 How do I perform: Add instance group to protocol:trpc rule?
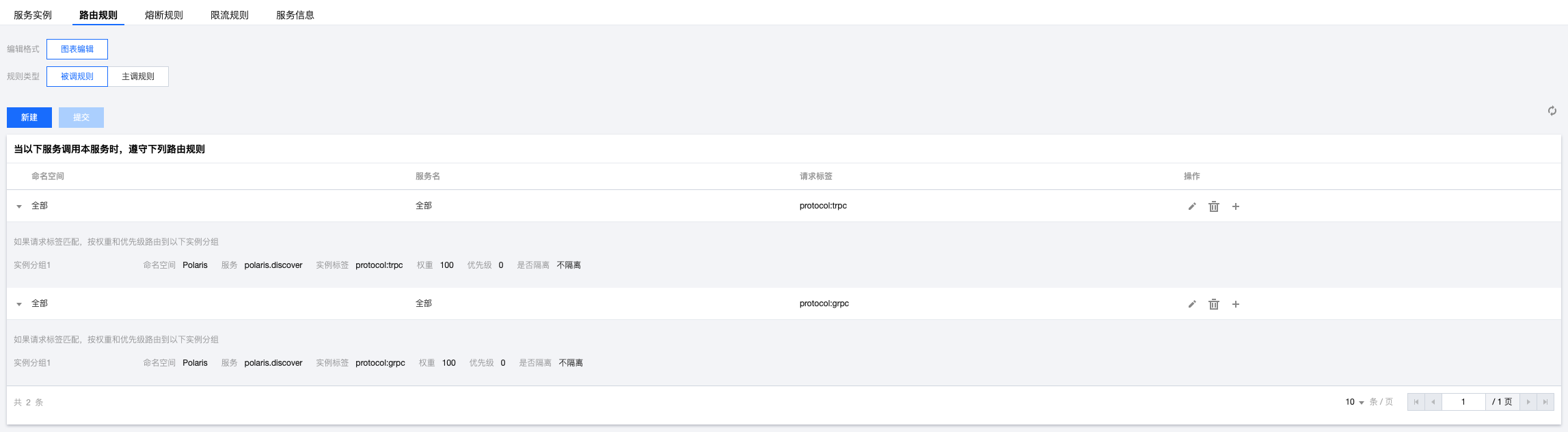(1236, 206)
